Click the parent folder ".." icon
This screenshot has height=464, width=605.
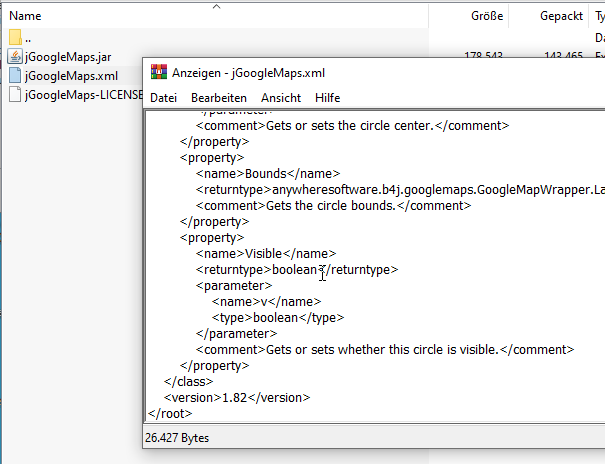click(14, 38)
